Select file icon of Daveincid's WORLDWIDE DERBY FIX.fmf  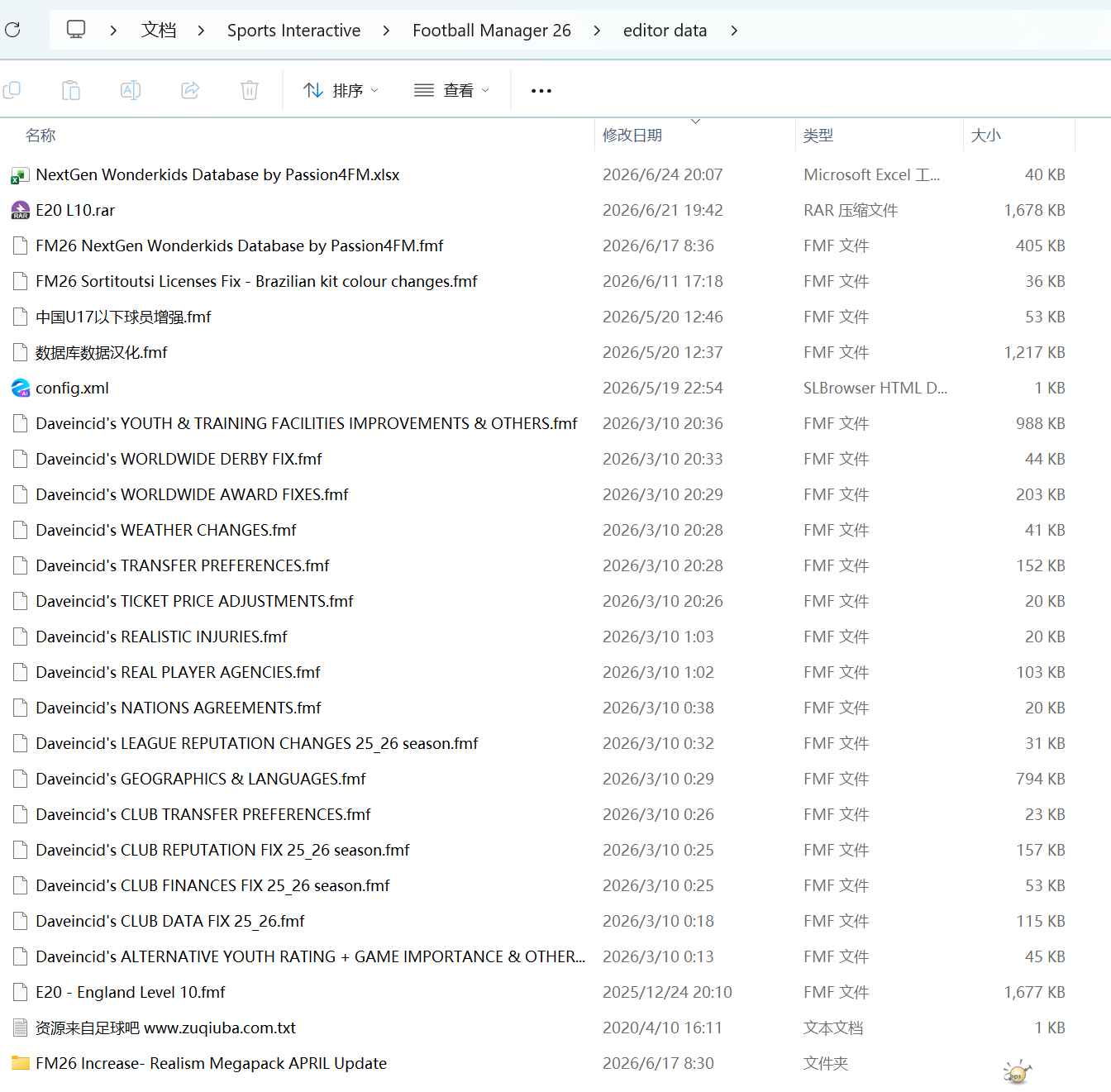coord(20,460)
